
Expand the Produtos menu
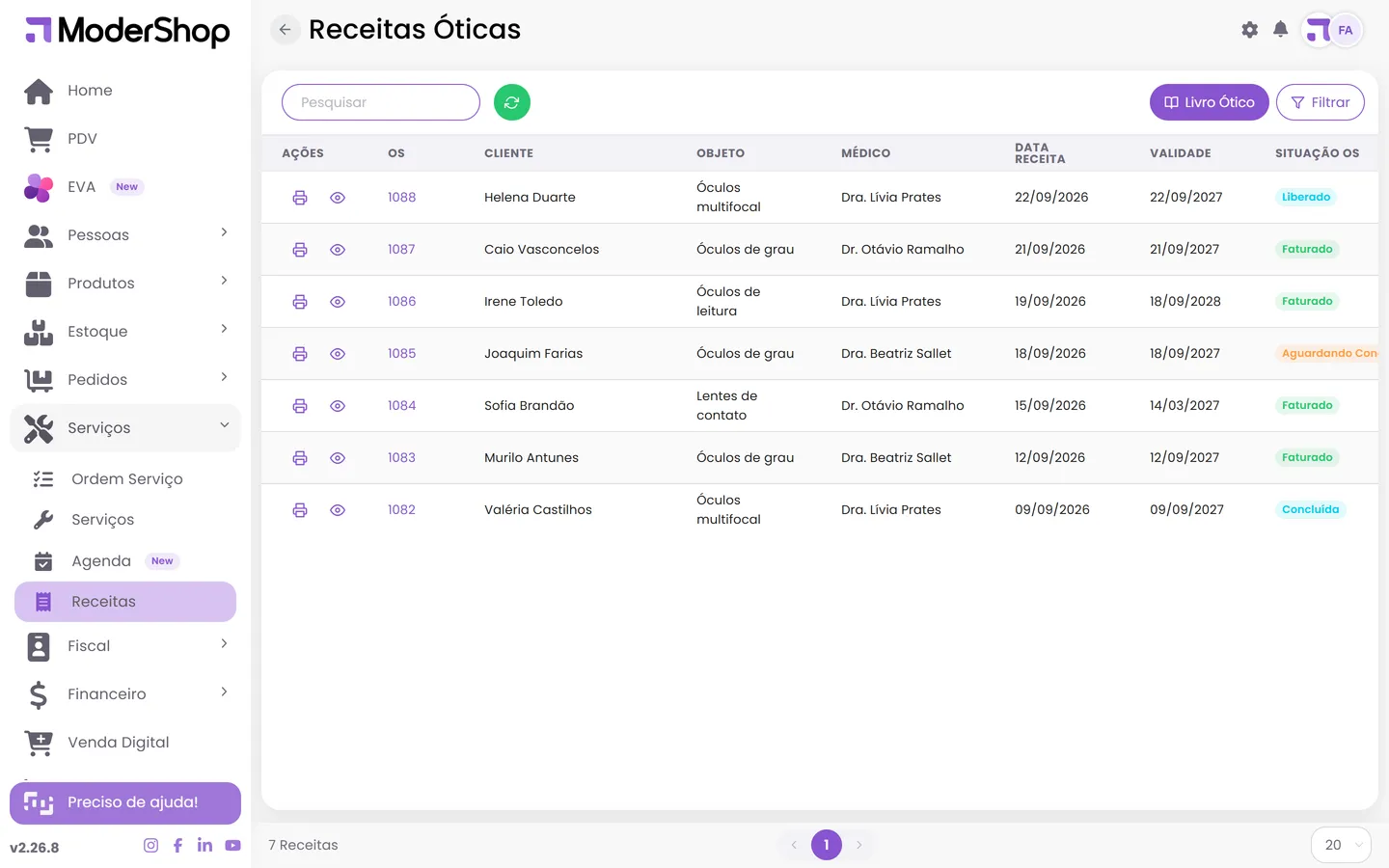[x=125, y=283]
